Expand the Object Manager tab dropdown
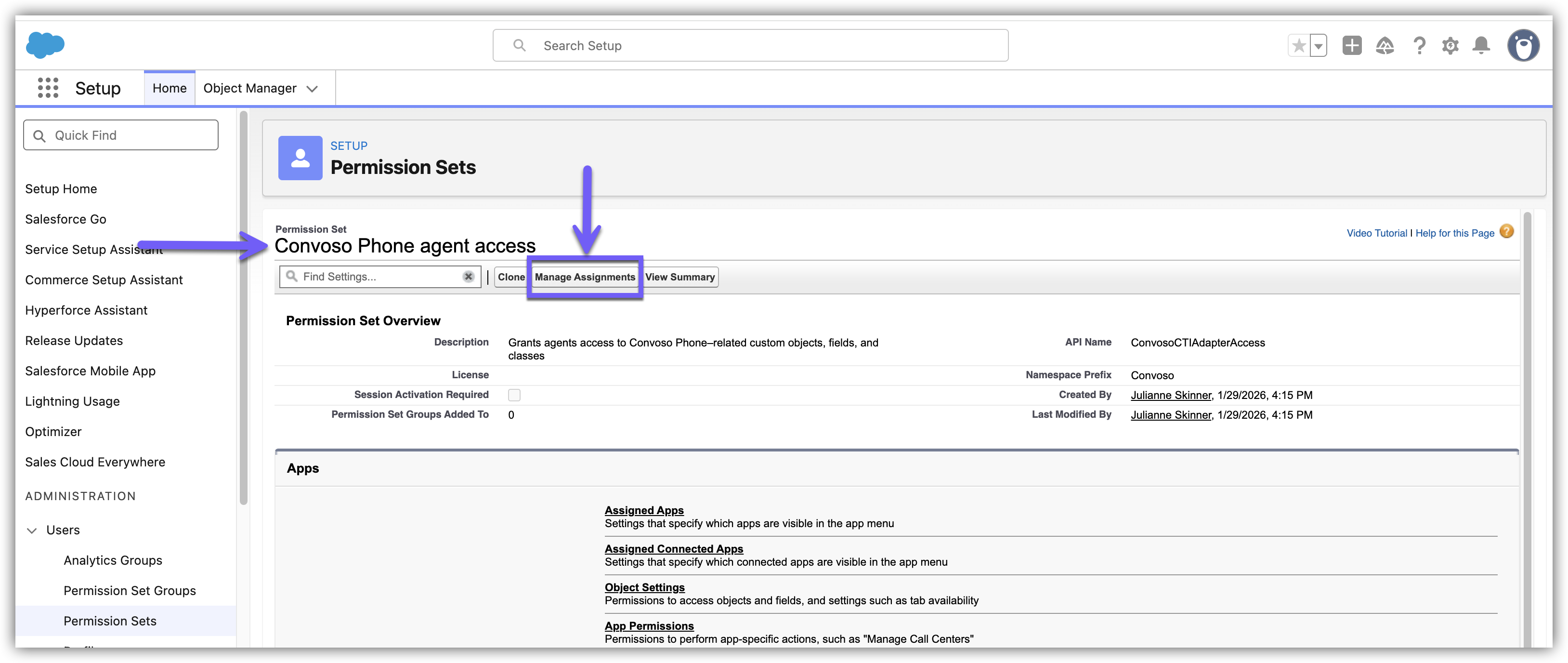 [x=312, y=89]
